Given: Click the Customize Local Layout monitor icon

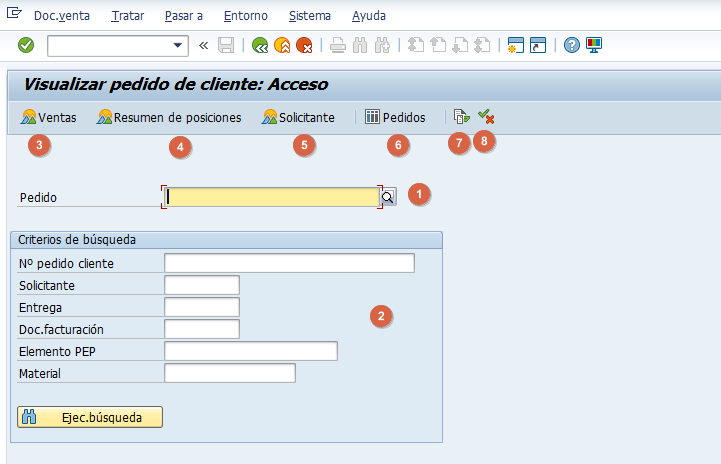Looking at the screenshot, I should pyautogui.click(x=594, y=45).
